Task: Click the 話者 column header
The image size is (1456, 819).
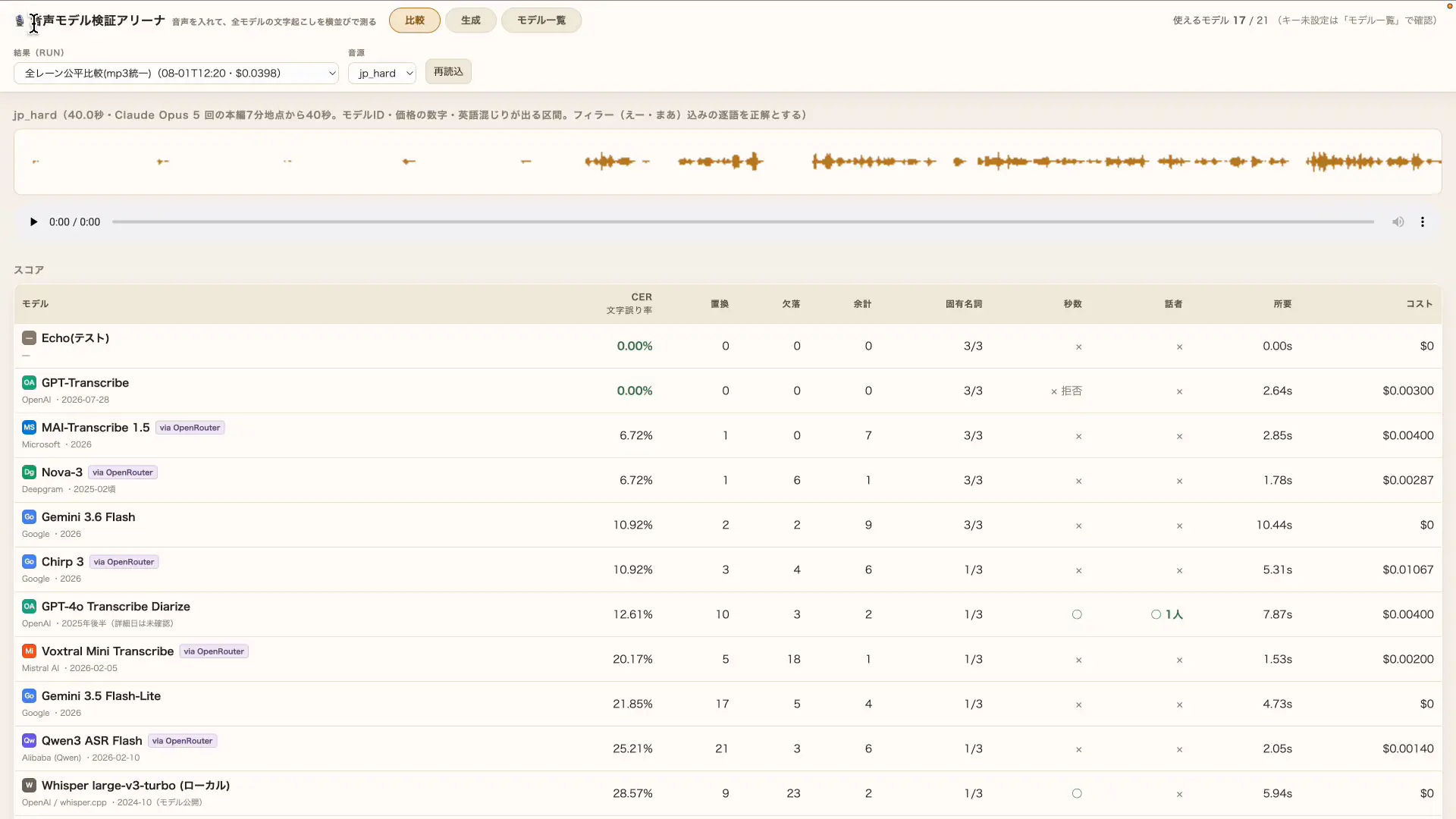Action: (x=1174, y=304)
